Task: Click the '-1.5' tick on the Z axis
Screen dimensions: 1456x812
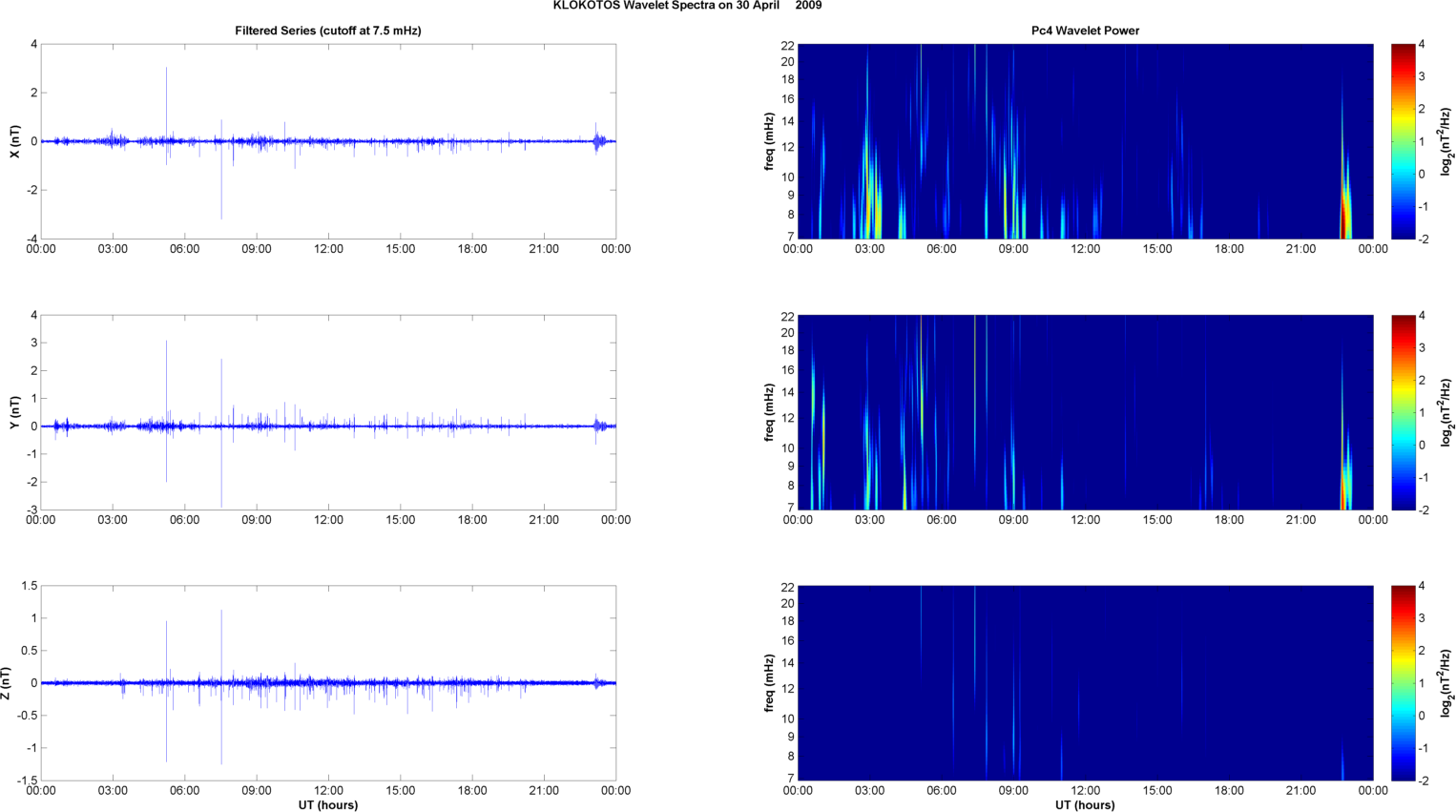Action: tap(27, 781)
